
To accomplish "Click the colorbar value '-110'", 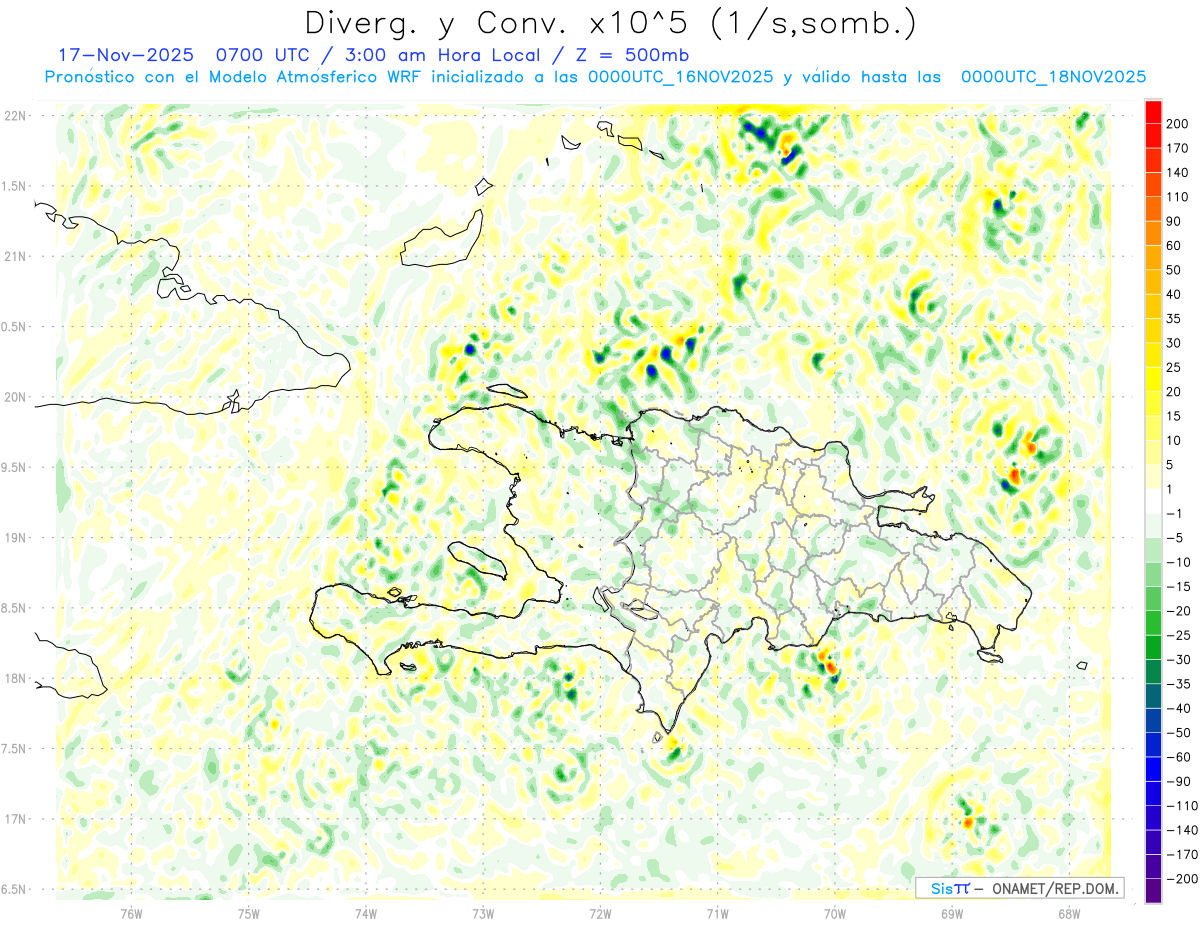I will click(x=1182, y=806).
